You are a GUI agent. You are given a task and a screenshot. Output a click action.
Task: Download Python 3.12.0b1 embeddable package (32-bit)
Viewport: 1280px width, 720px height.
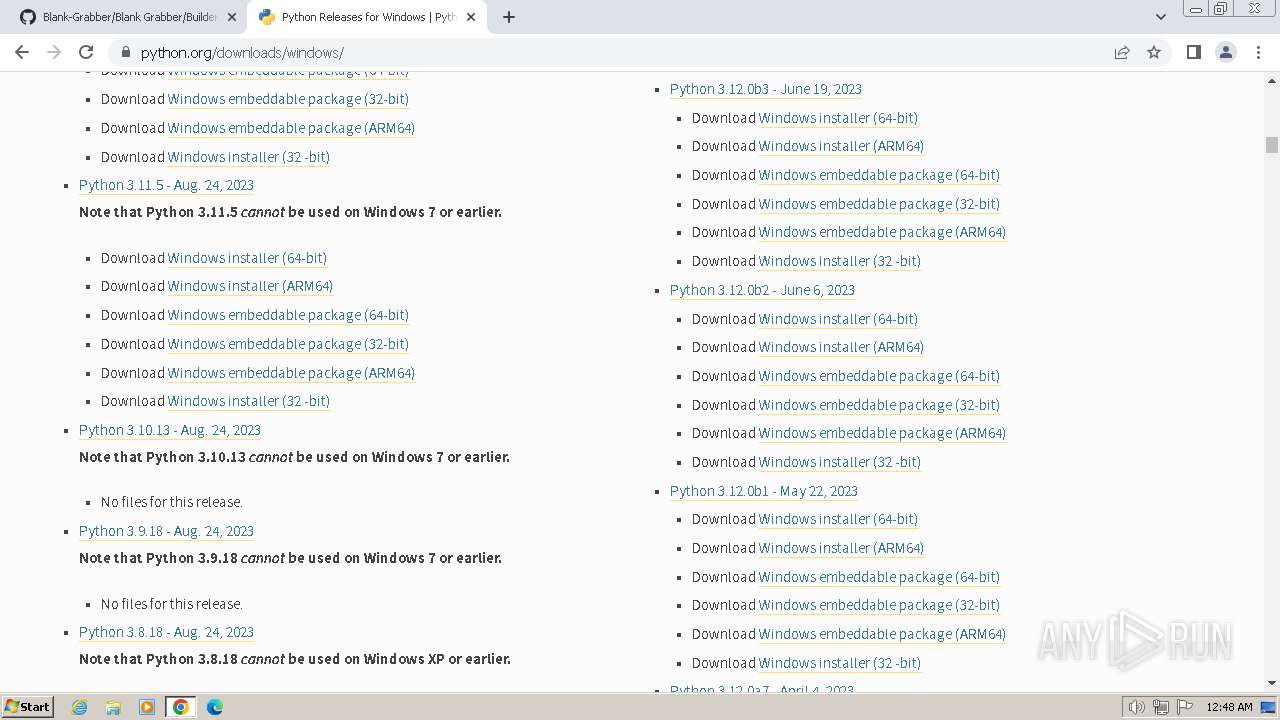pos(879,605)
